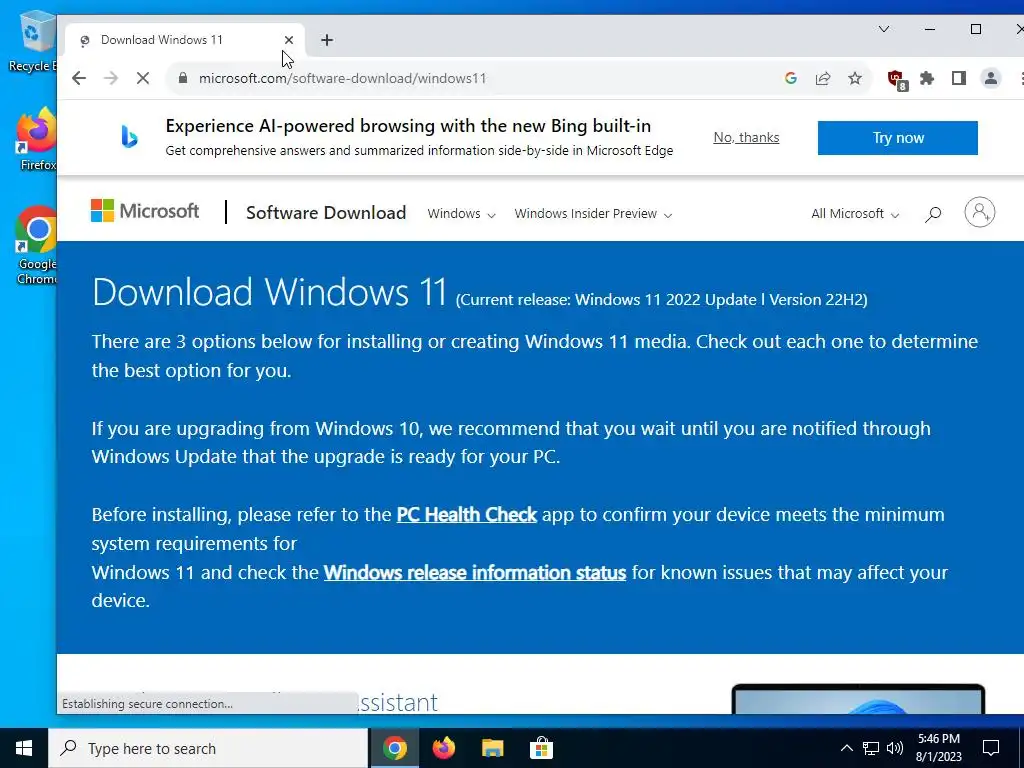Click the Google icon in address bar

click(791, 78)
